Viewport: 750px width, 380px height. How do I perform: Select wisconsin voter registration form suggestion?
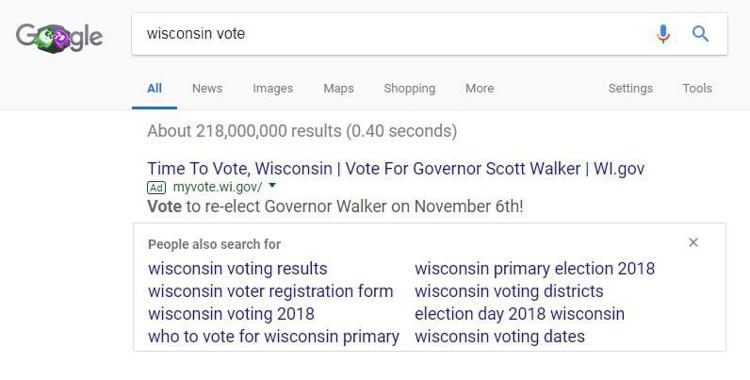tap(271, 291)
